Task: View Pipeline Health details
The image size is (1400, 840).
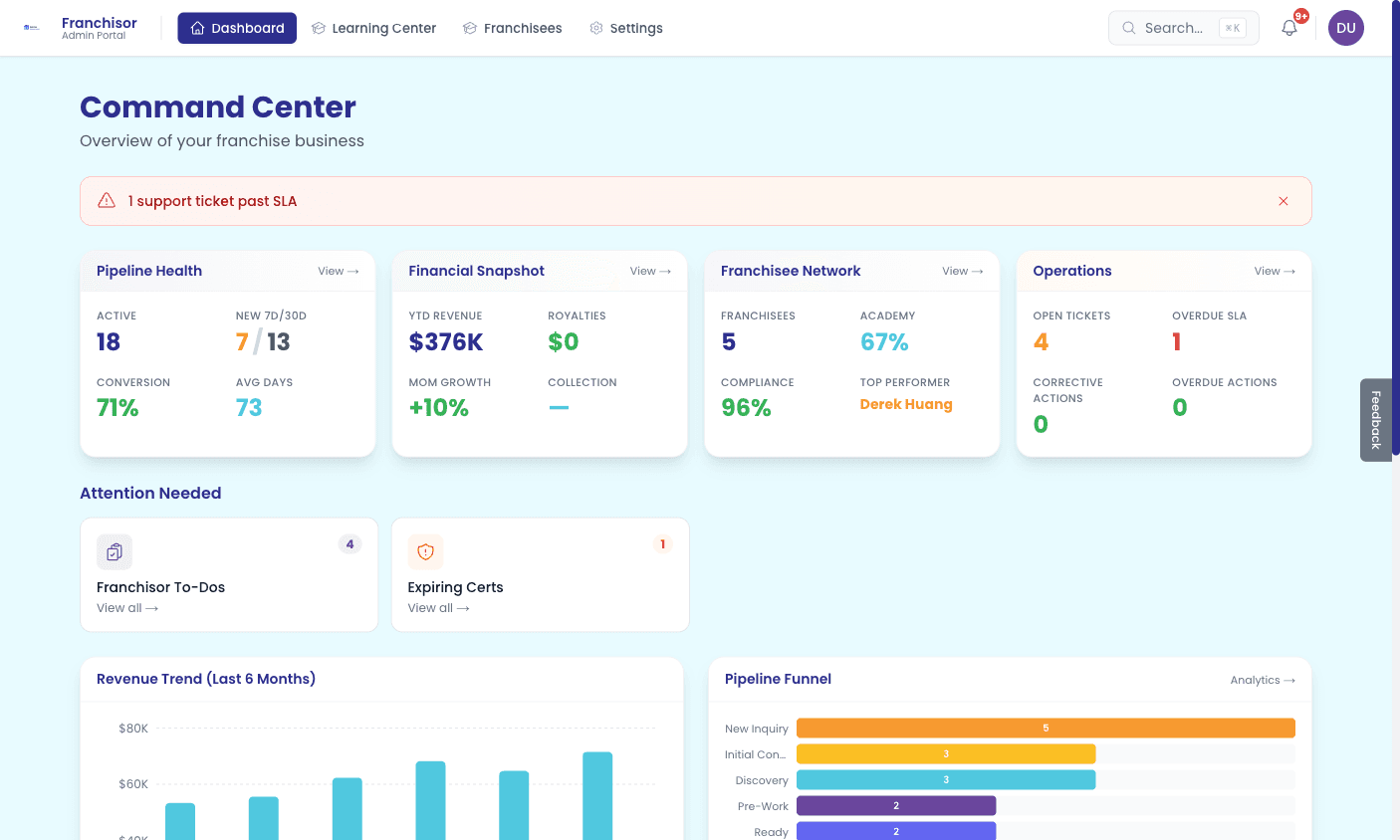Action: (x=338, y=271)
